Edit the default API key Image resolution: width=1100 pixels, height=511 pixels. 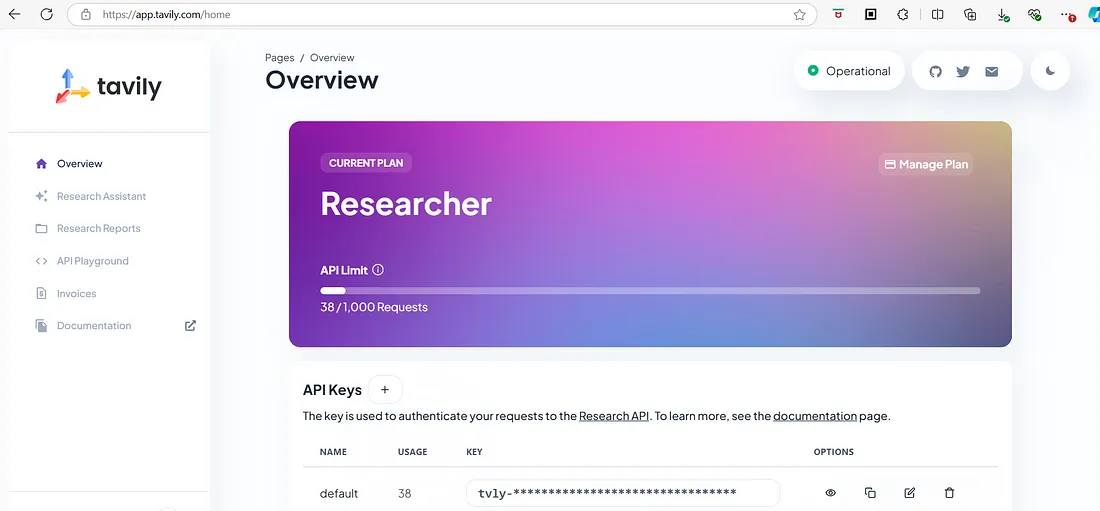pyautogui.click(x=910, y=493)
